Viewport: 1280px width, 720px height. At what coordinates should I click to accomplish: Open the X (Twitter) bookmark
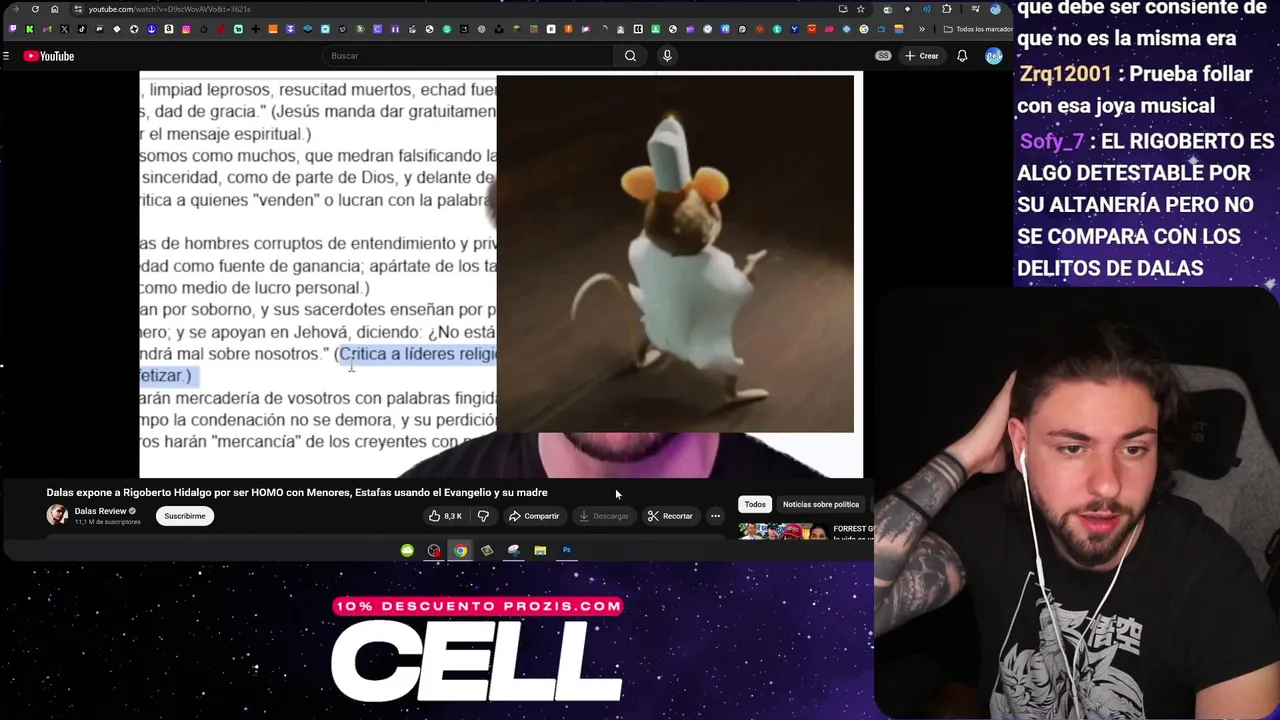pyautogui.click(x=64, y=29)
